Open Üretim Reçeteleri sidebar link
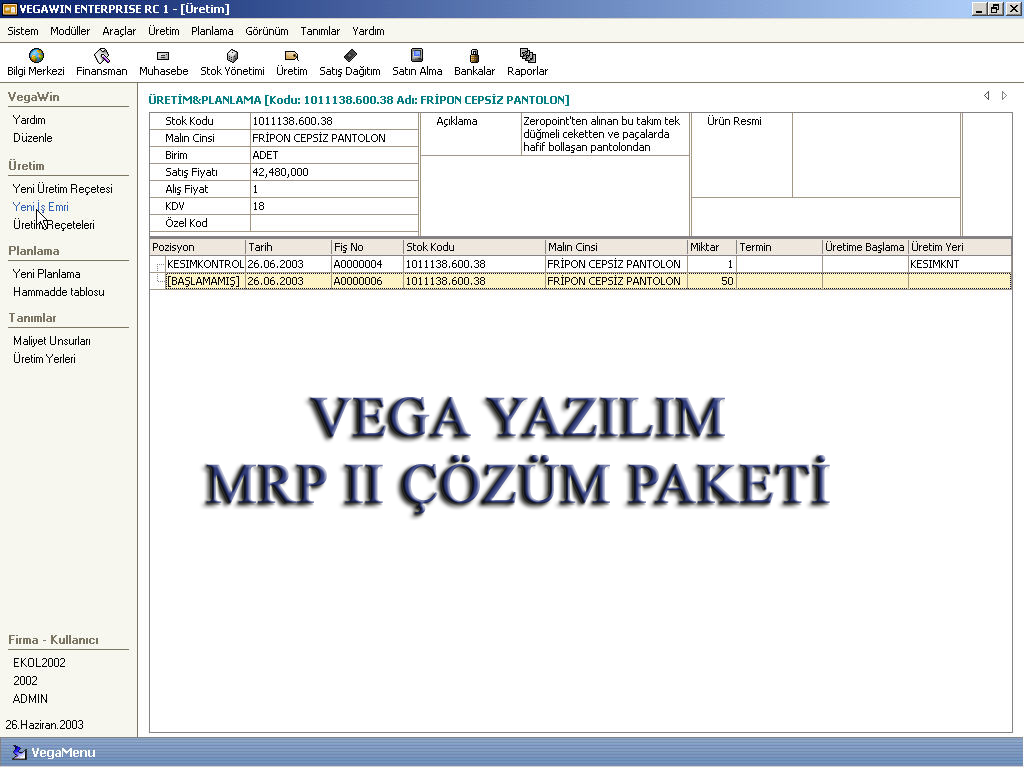Screen dimensions: 1024x768 tap(54, 225)
